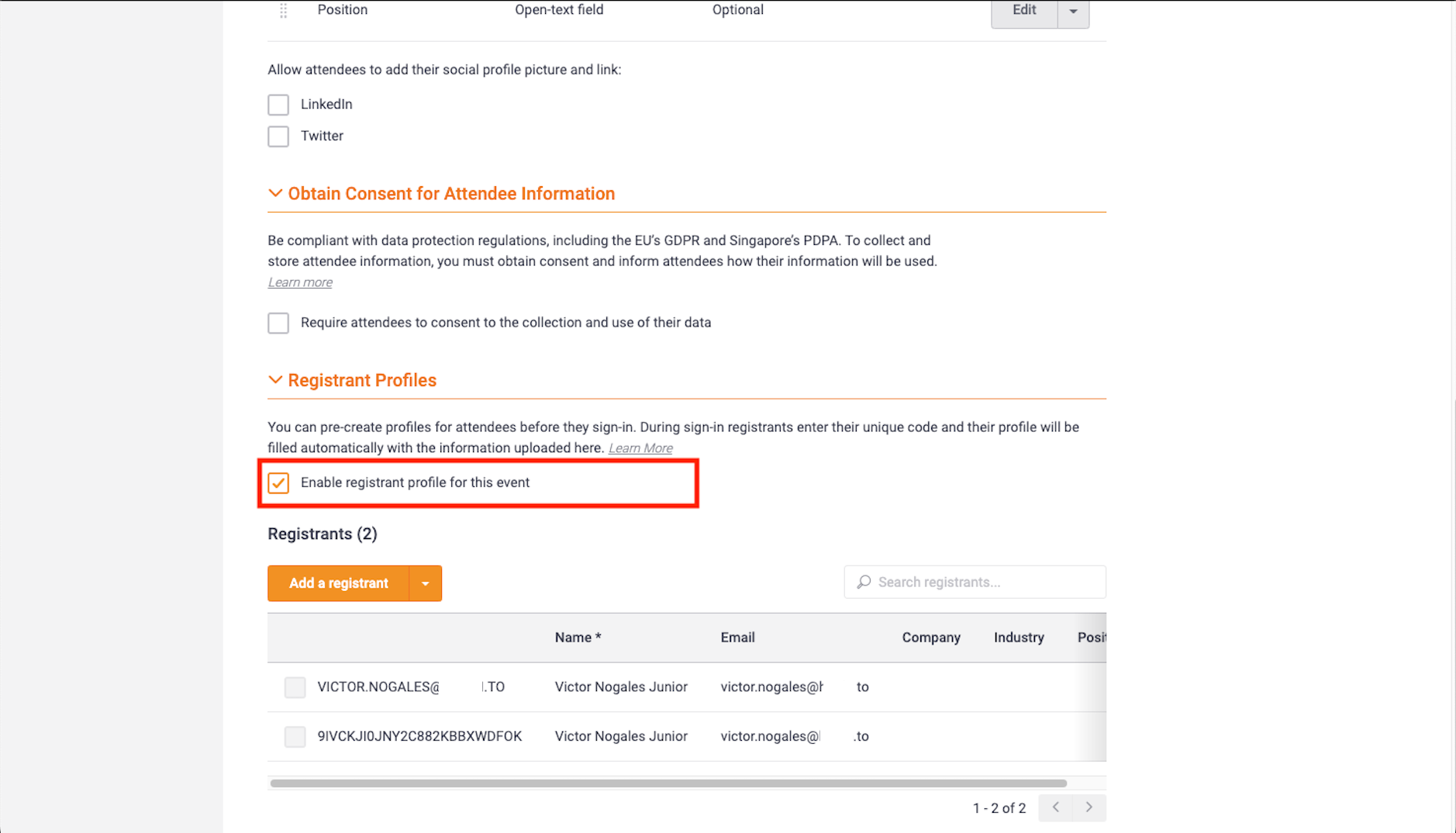
Task: Go to previous page of registrants
Action: 1056,807
